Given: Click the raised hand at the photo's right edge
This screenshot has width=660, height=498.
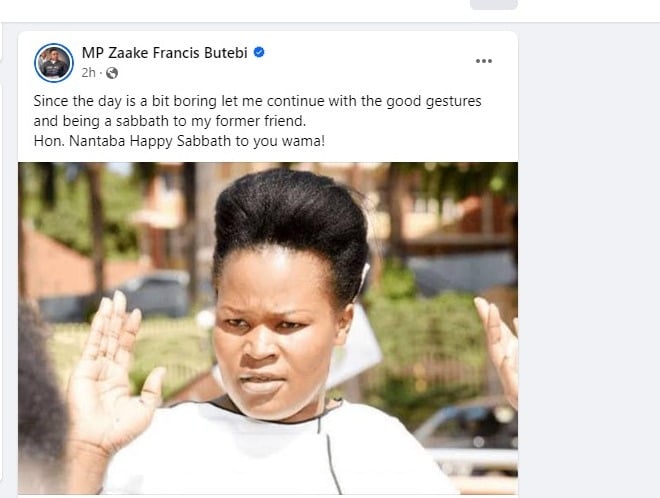Looking at the screenshot, I should [x=501, y=345].
